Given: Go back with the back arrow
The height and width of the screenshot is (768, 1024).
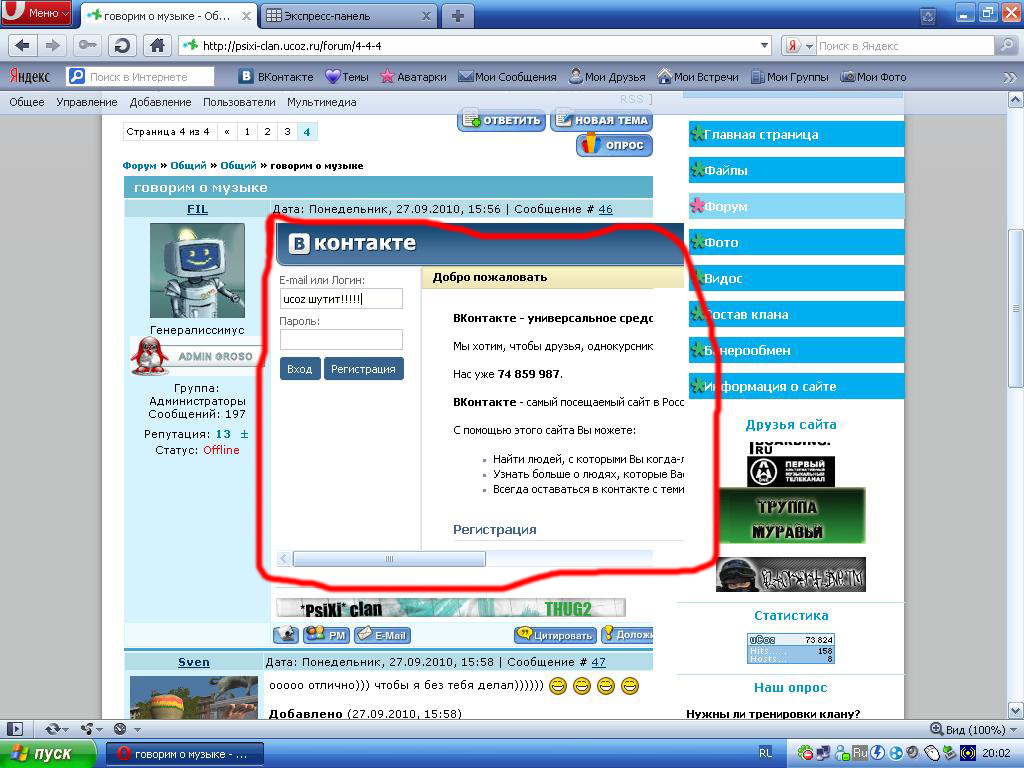Looking at the screenshot, I should [22, 46].
